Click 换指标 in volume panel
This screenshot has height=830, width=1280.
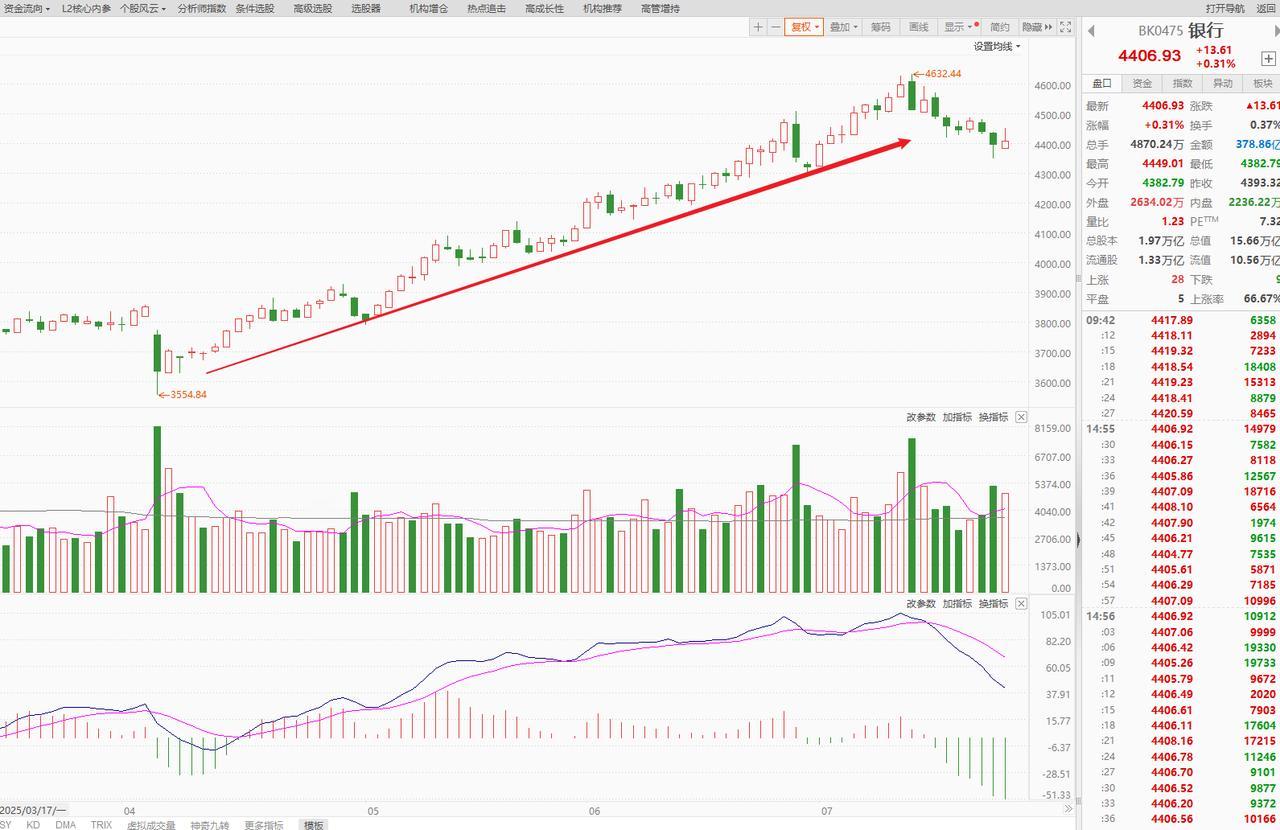tap(993, 417)
